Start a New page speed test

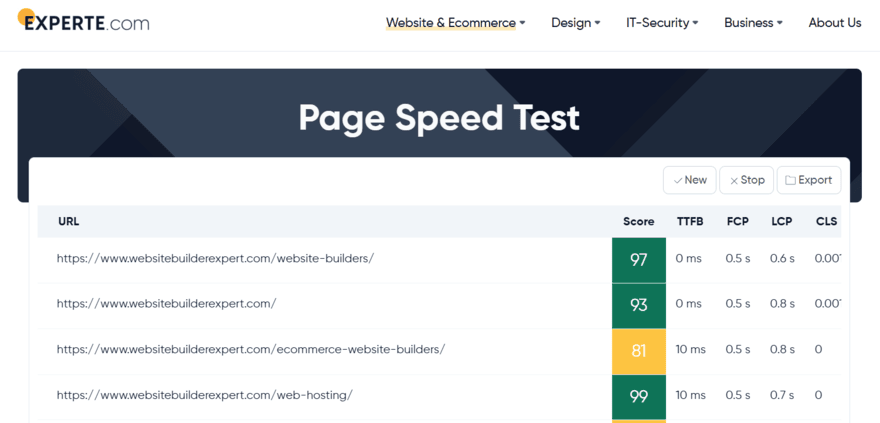pos(690,180)
